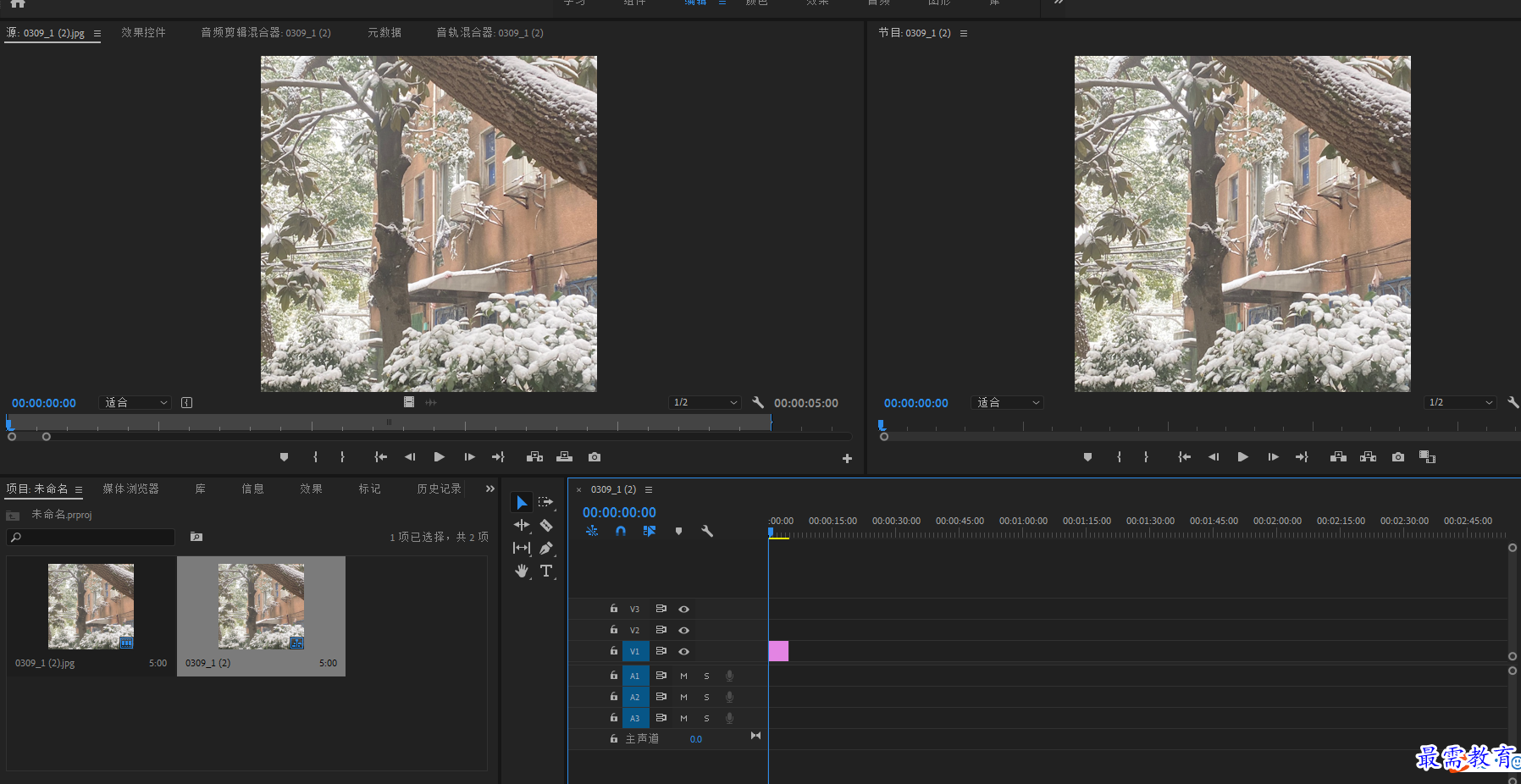This screenshot has width=1521, height=784.
Task: Select the Slip tool
Action: point(522,548)
